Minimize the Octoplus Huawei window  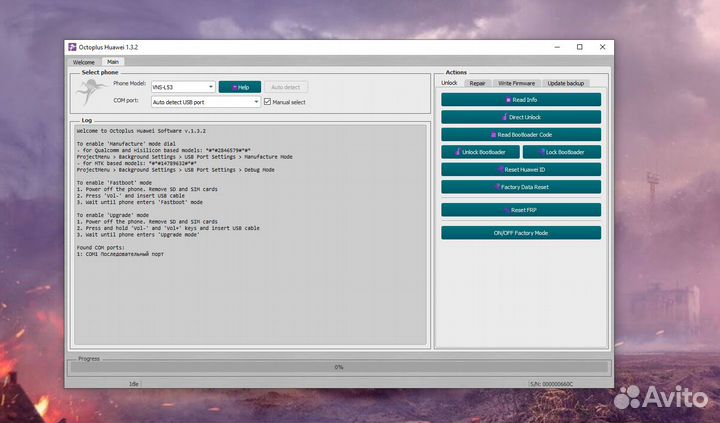[557, 47]
